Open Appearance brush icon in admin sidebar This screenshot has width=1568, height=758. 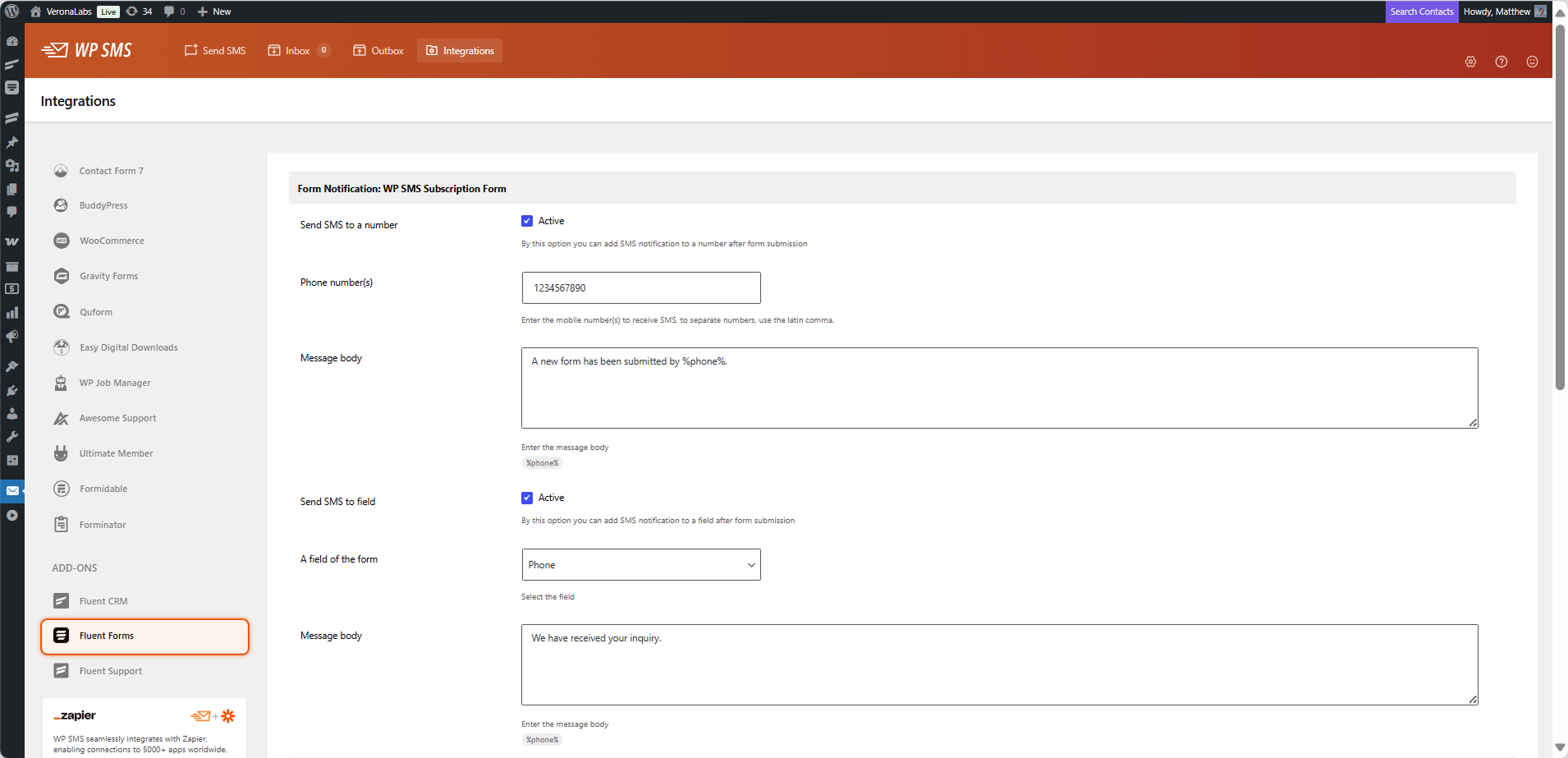(x=11, y=366)
